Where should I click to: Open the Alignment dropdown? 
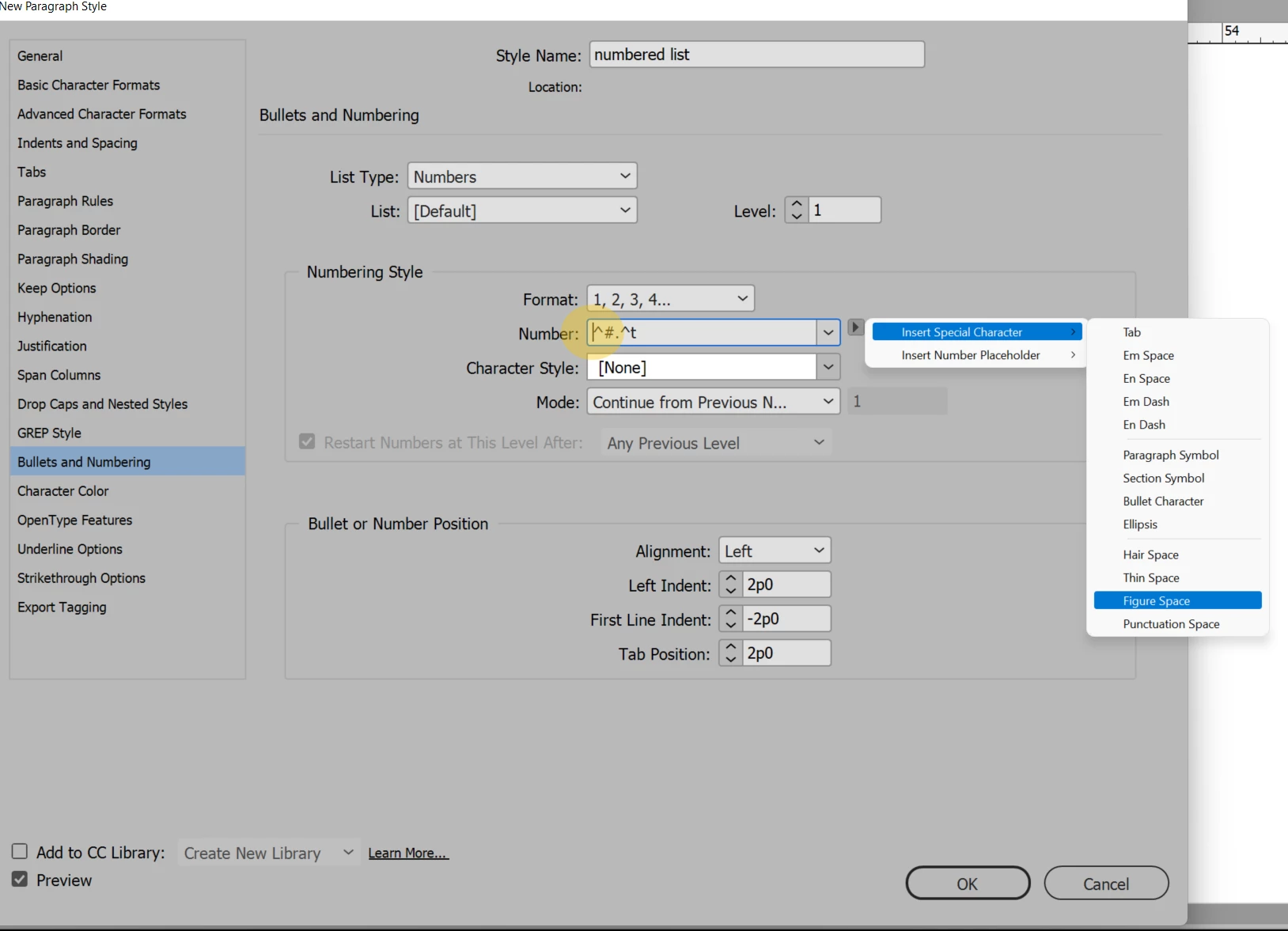tap(775, 551)
